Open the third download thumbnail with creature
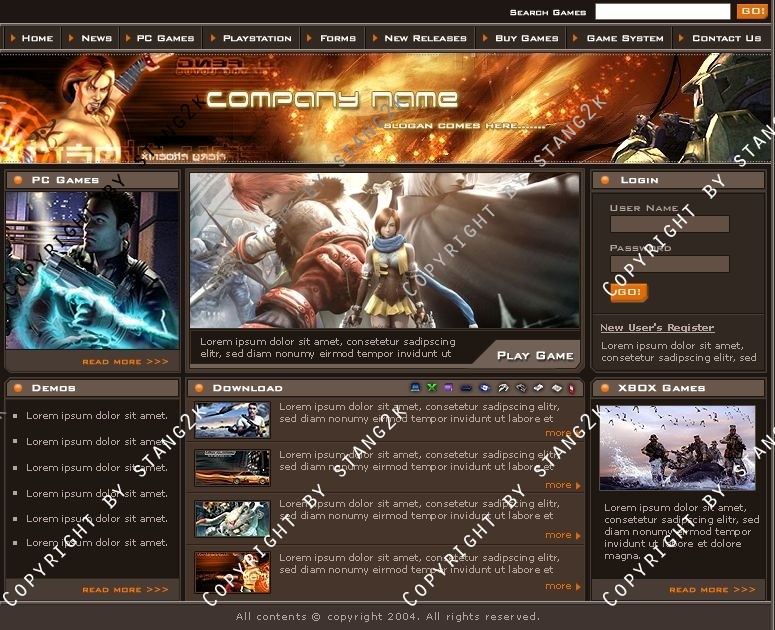 click(x=232, y=519)
